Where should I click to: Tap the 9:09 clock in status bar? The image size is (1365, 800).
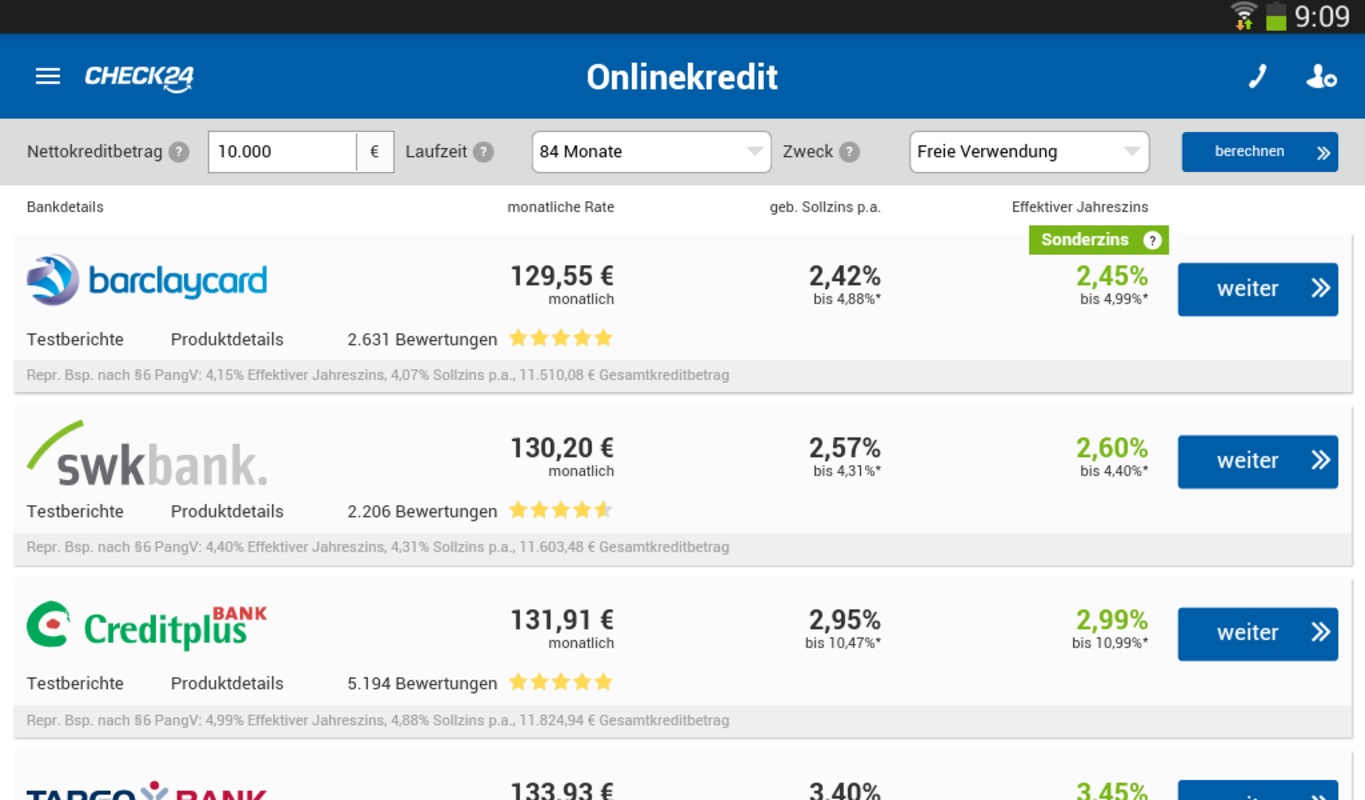click(1322, 16)
